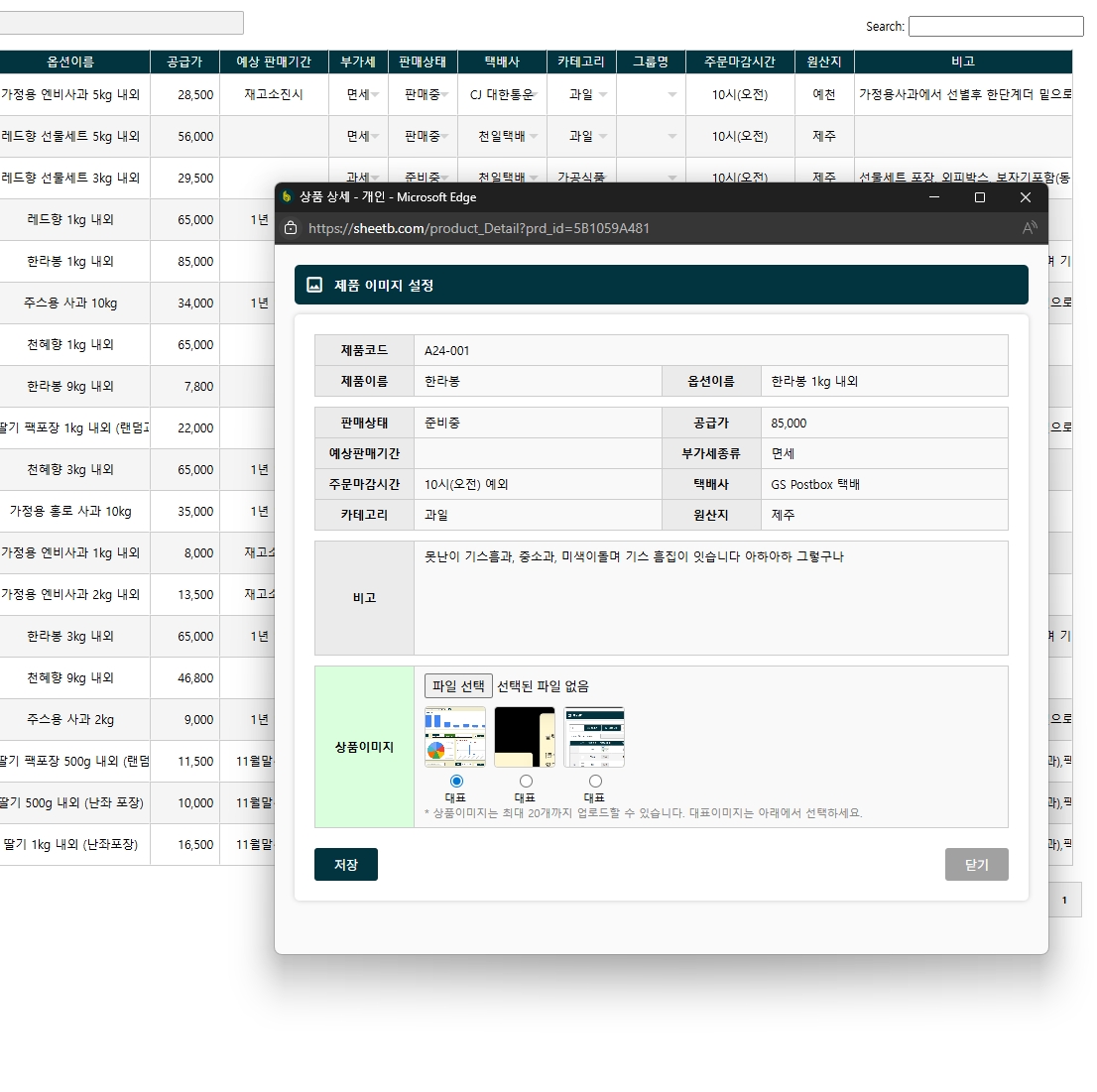
Task: Click 재고소진시 in the first row
Action: [274, 94]
